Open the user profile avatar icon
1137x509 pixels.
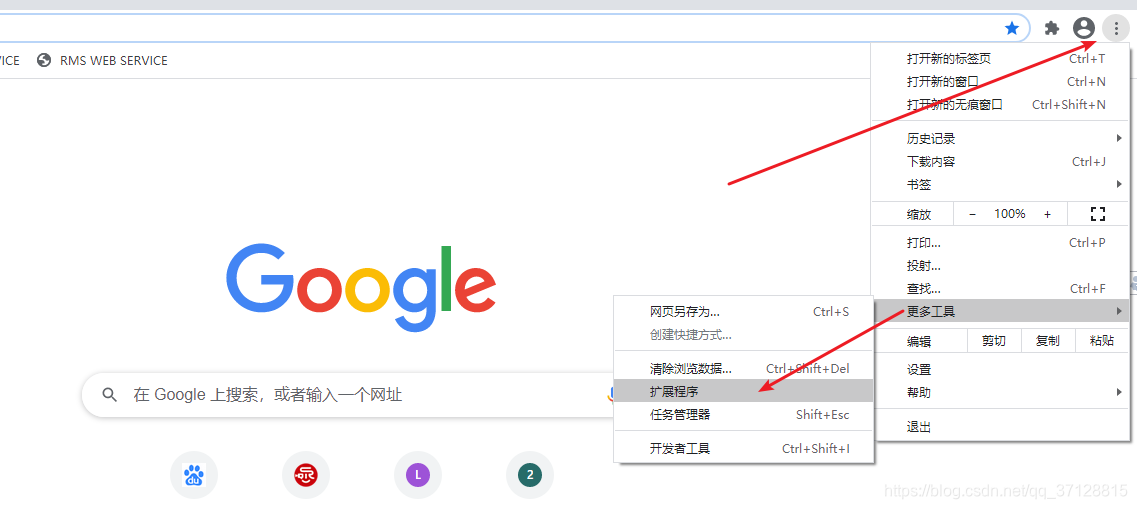point(1083,28)
